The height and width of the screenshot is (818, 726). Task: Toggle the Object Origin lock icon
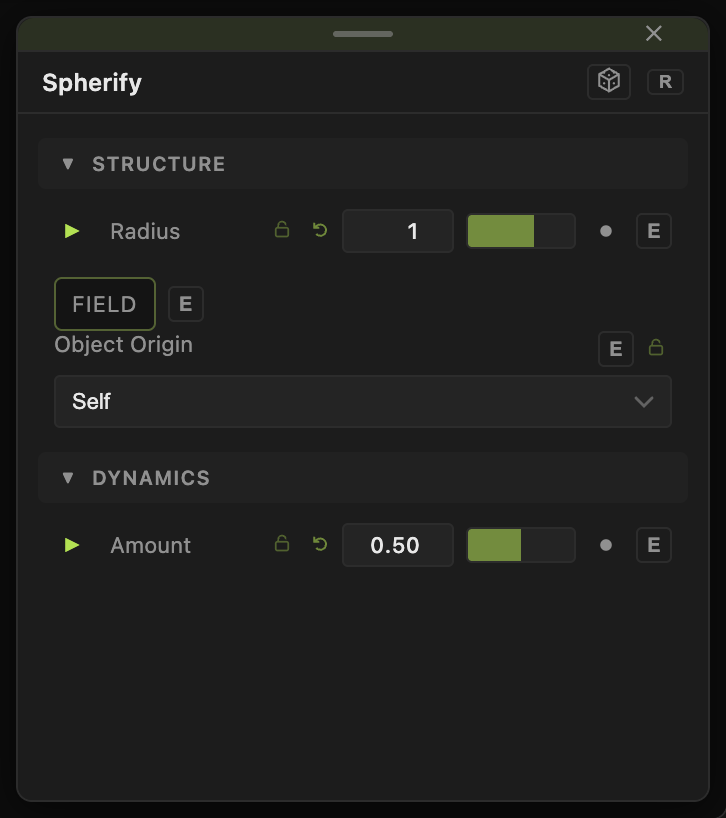tap(656, 347)
